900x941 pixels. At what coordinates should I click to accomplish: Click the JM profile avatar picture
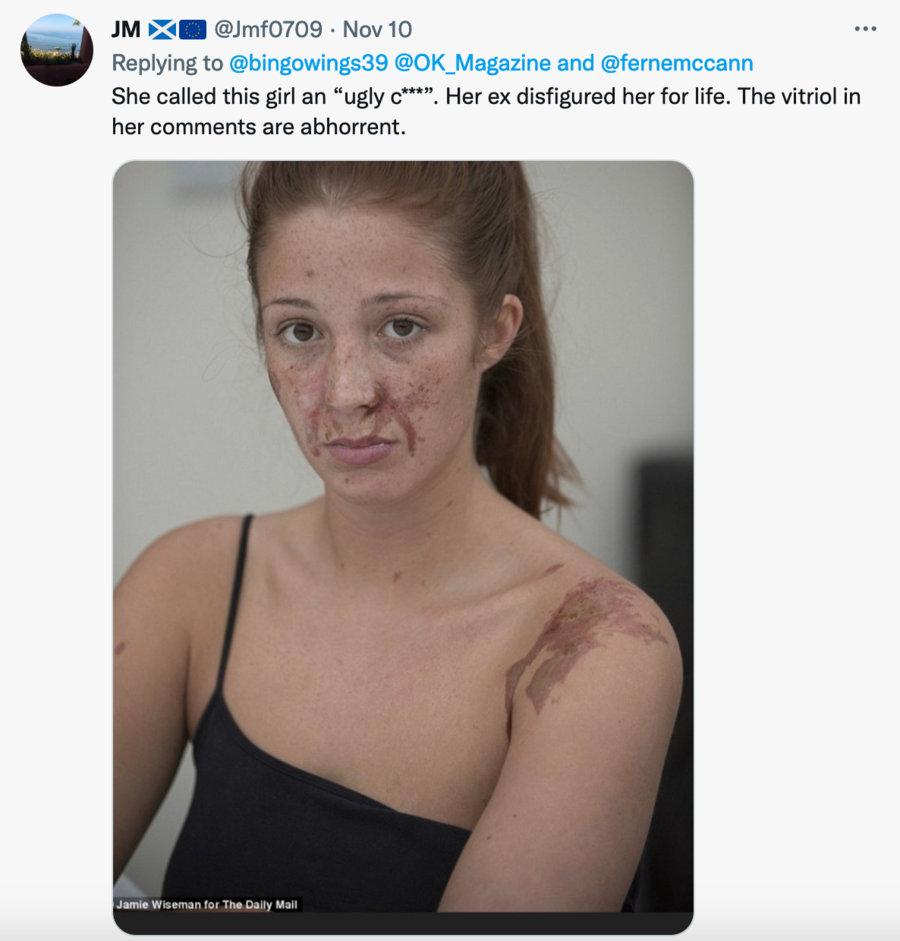[57, 49]
